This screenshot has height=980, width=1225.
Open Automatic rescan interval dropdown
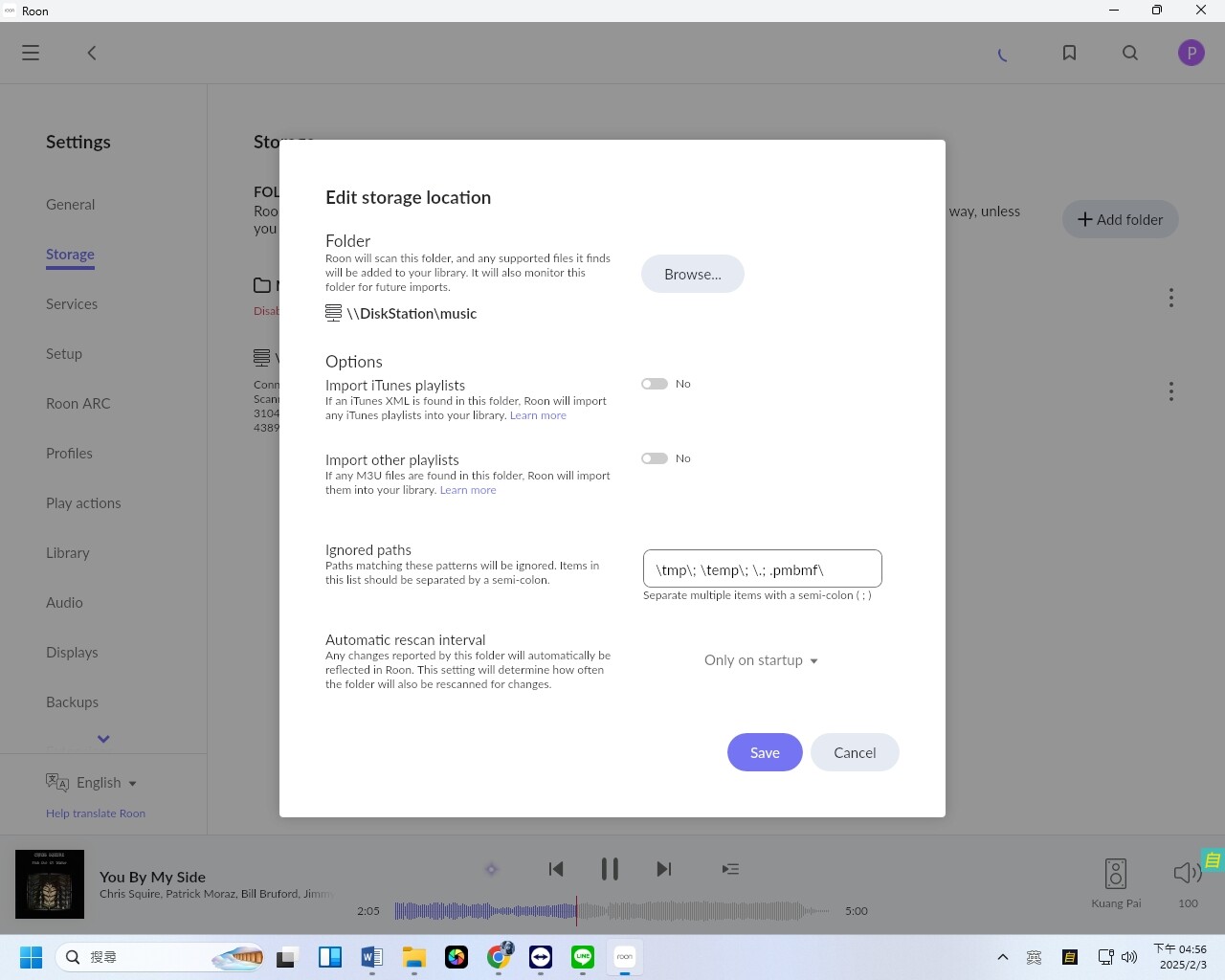click(x=762, y=660)
